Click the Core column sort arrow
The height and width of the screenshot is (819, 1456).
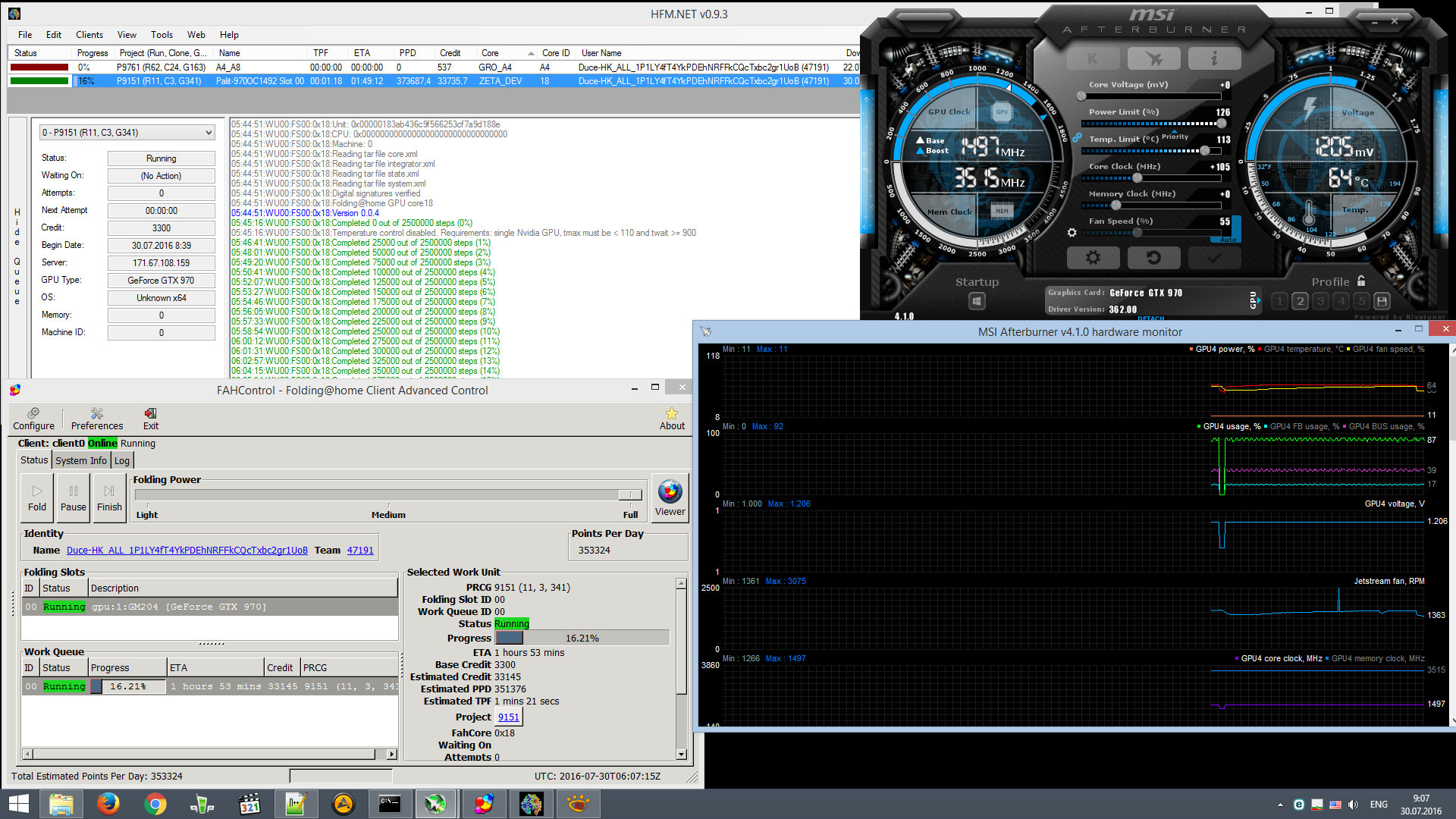[x=531, y=53]
